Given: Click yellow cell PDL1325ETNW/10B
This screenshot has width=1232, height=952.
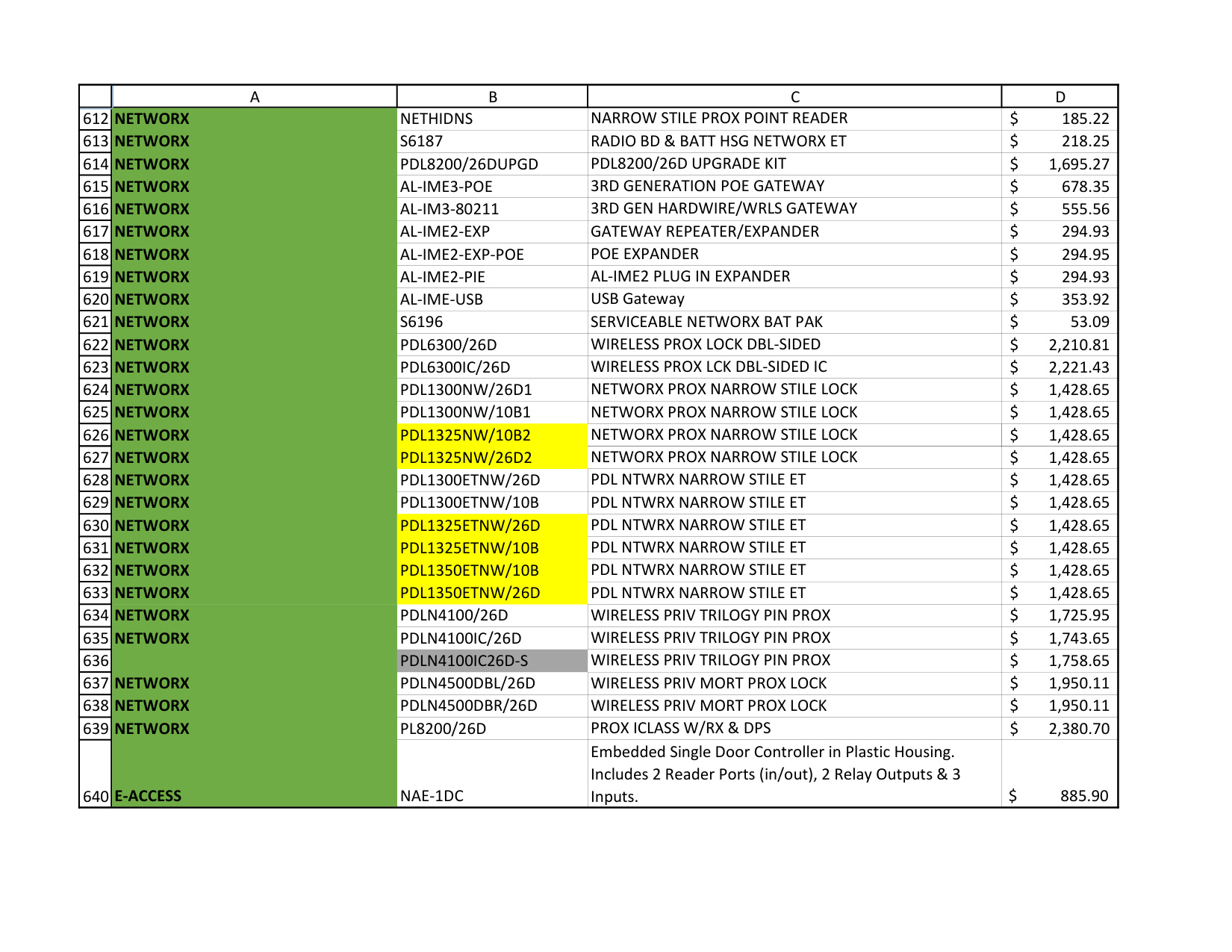Looking at the screenshot, I should pos(493,548).
